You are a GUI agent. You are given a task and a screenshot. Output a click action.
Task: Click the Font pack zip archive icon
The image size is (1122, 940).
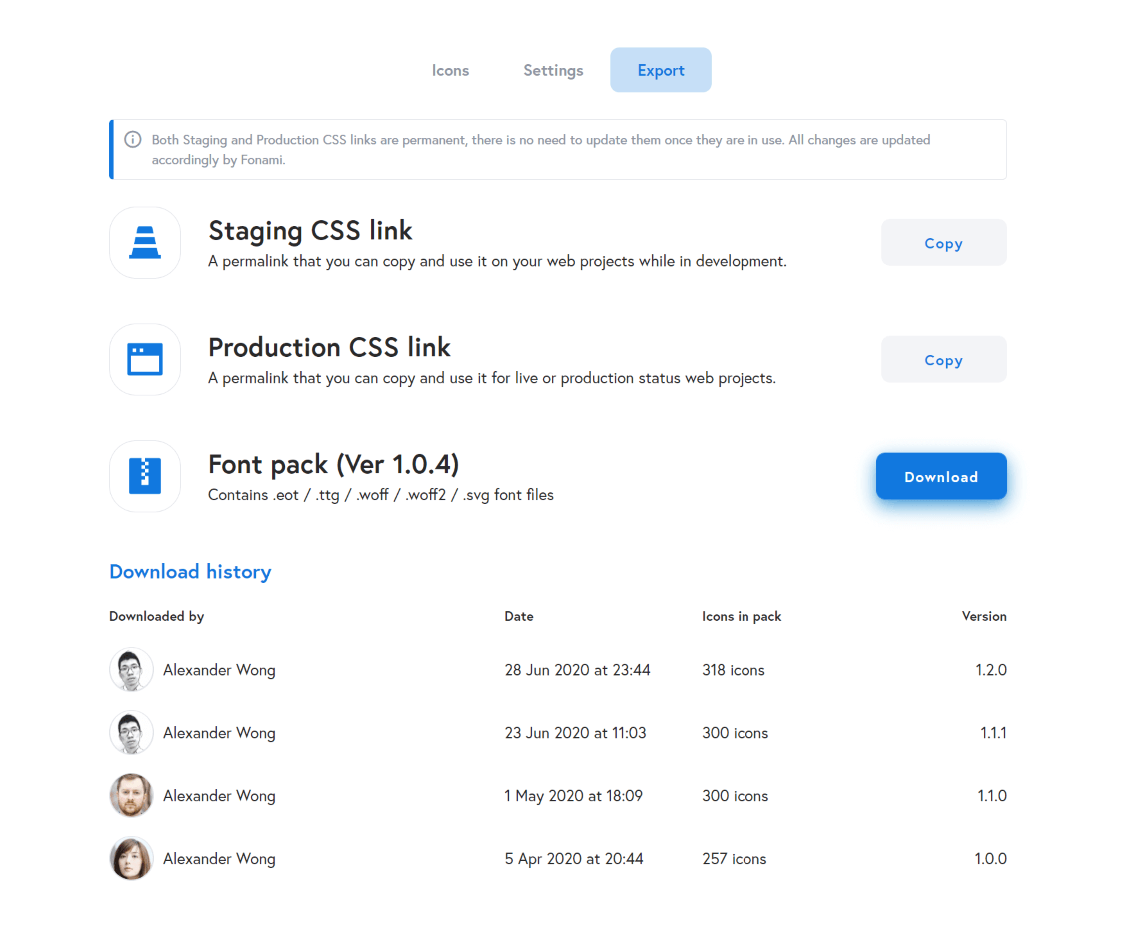(x=145, y=476)
